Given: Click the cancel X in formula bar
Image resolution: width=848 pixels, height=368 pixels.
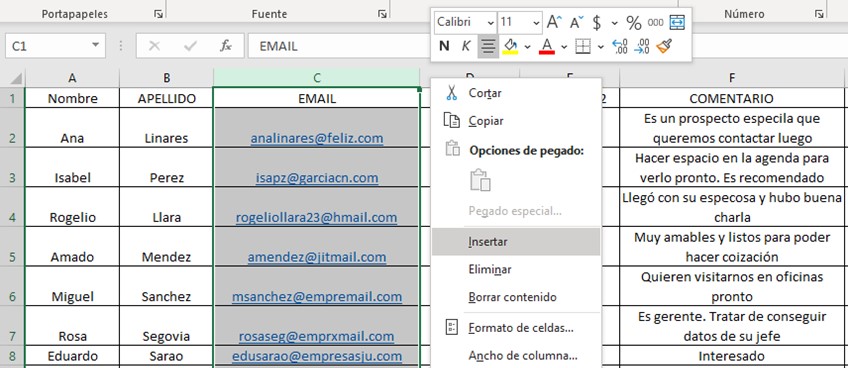Looking at the screenshot, I should 154,46.
